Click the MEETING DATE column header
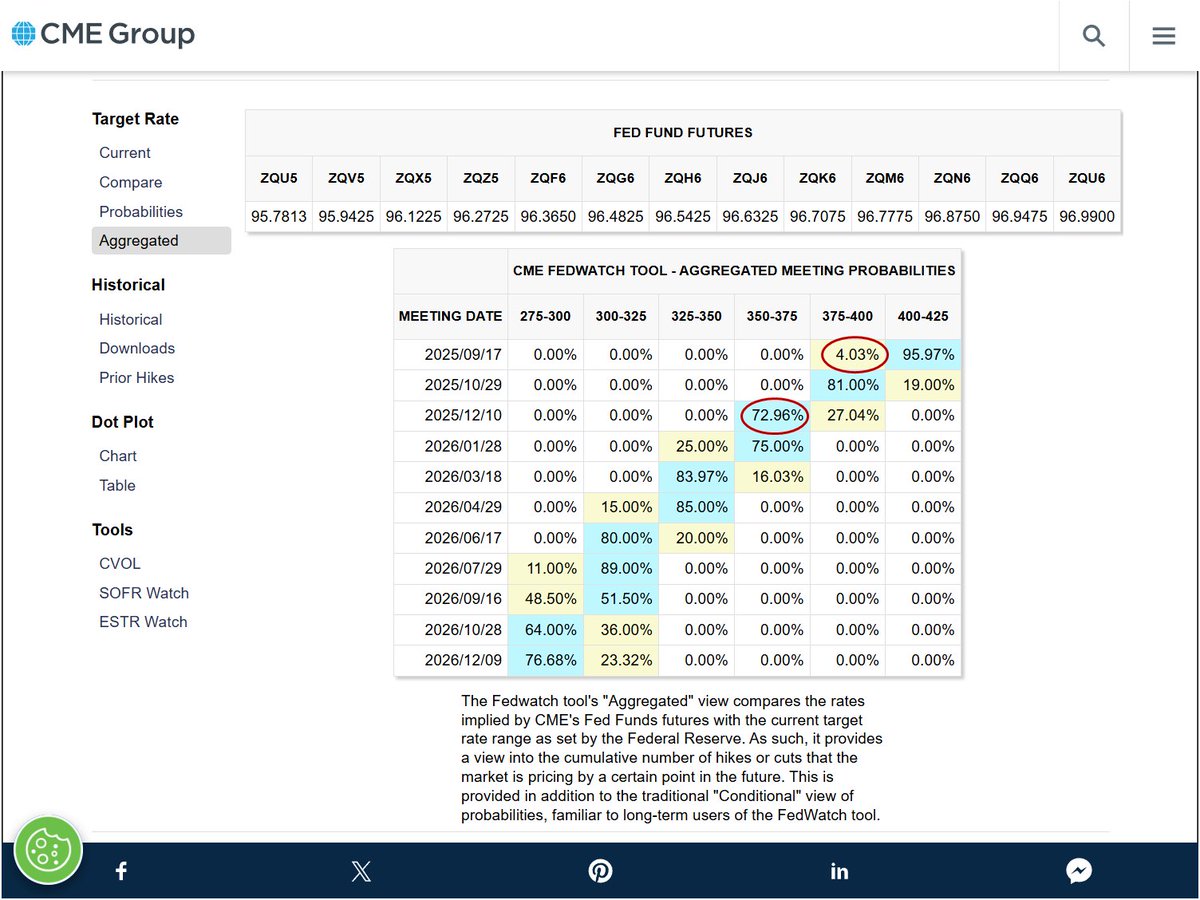Image resolution: width=1200 pixels, height=900 pixels. pyautogui.click(x=451, y=316)
